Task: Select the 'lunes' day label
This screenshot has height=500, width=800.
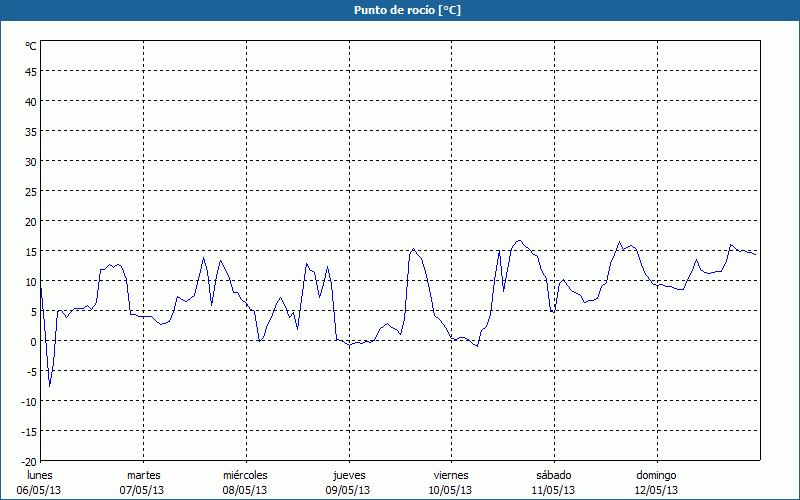Action: pyautogui.click(x=40, y=475)
